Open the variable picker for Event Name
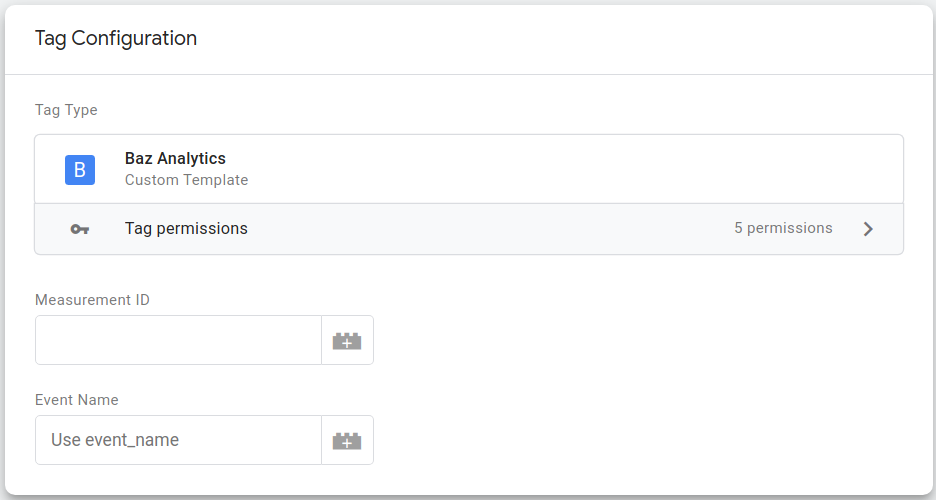This screenshot has width=936, height=500. pyautogui.click(x=347, y=441)
